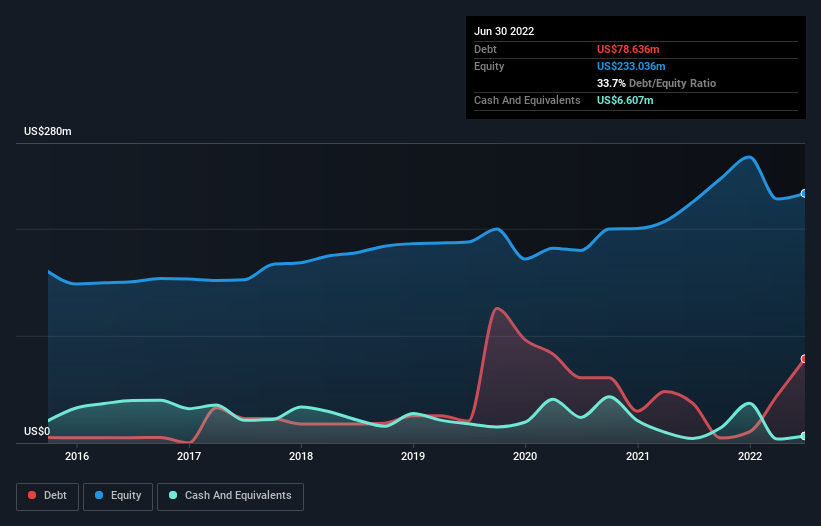The width and height of the screenshot is (821, 526).
Task: Click the 33.7% Debt/Equity Ratio text
Action: tap(657, 83)
